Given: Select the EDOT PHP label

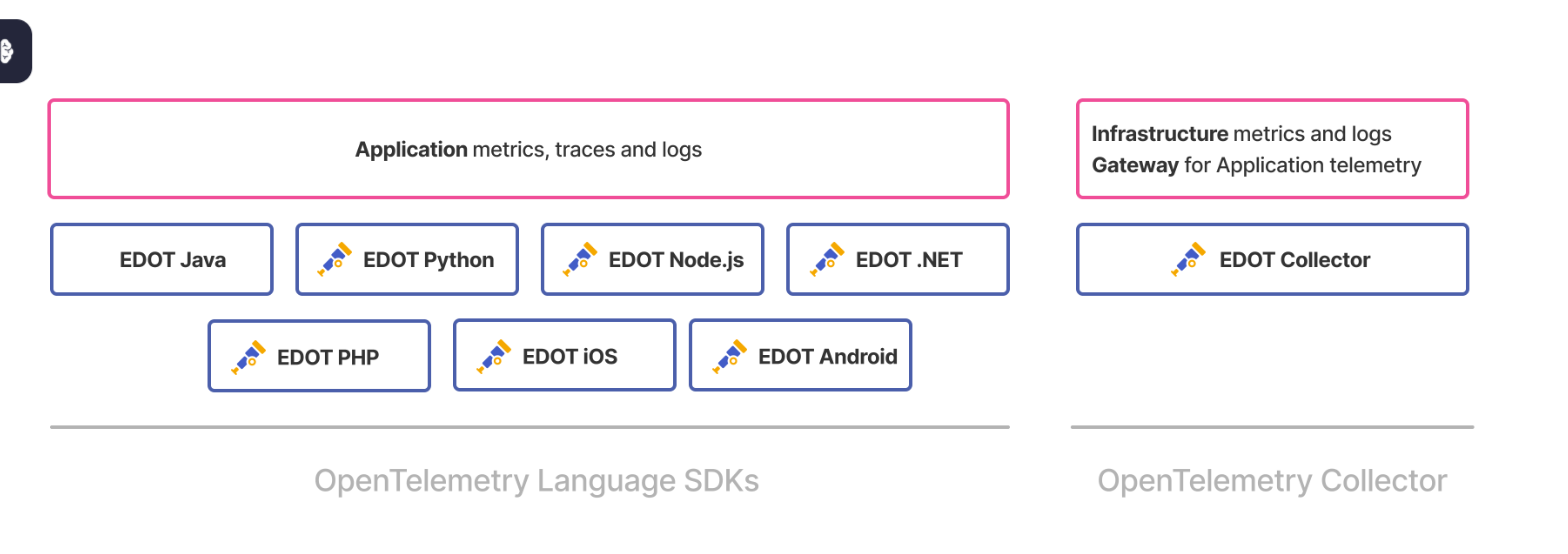Looking at the screenshot, I should tap(328, 357).
